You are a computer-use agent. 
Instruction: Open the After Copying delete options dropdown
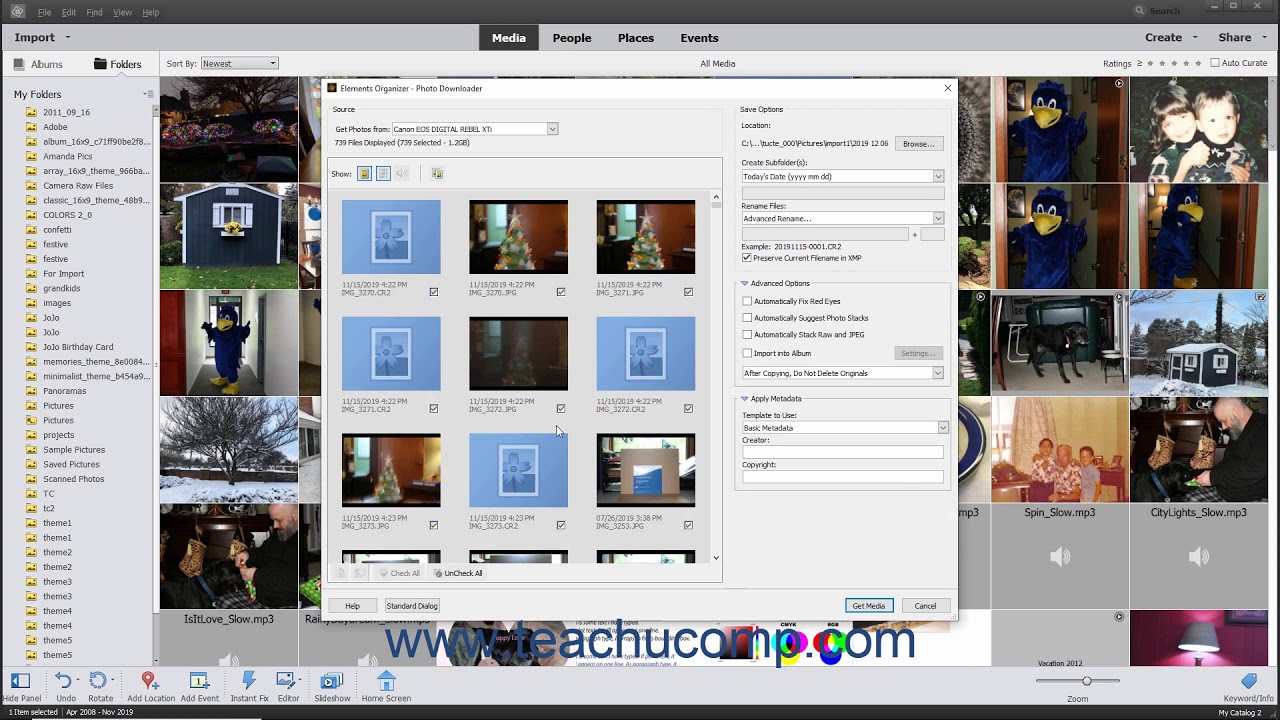tap(842, 373)
